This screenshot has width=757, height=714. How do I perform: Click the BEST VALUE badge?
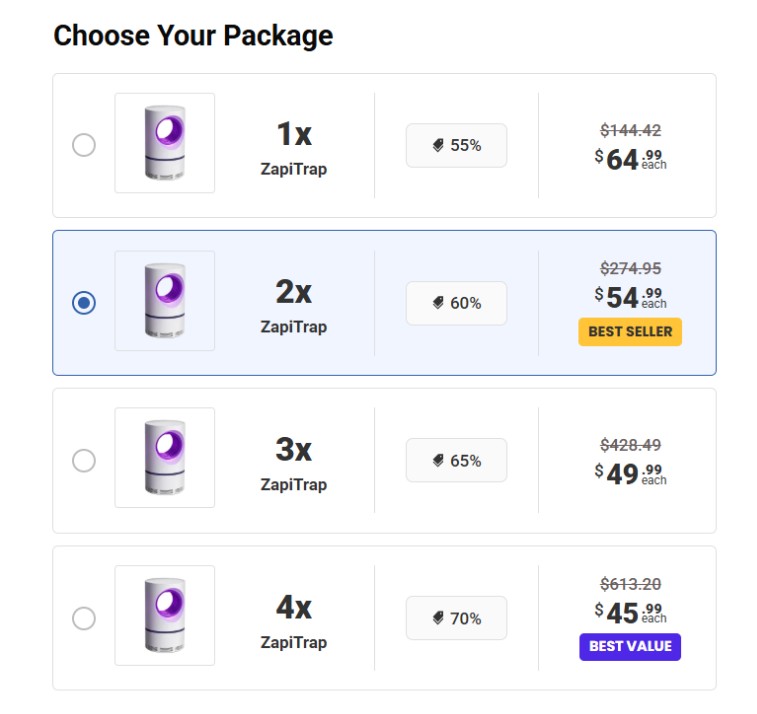tap(630, 647)
